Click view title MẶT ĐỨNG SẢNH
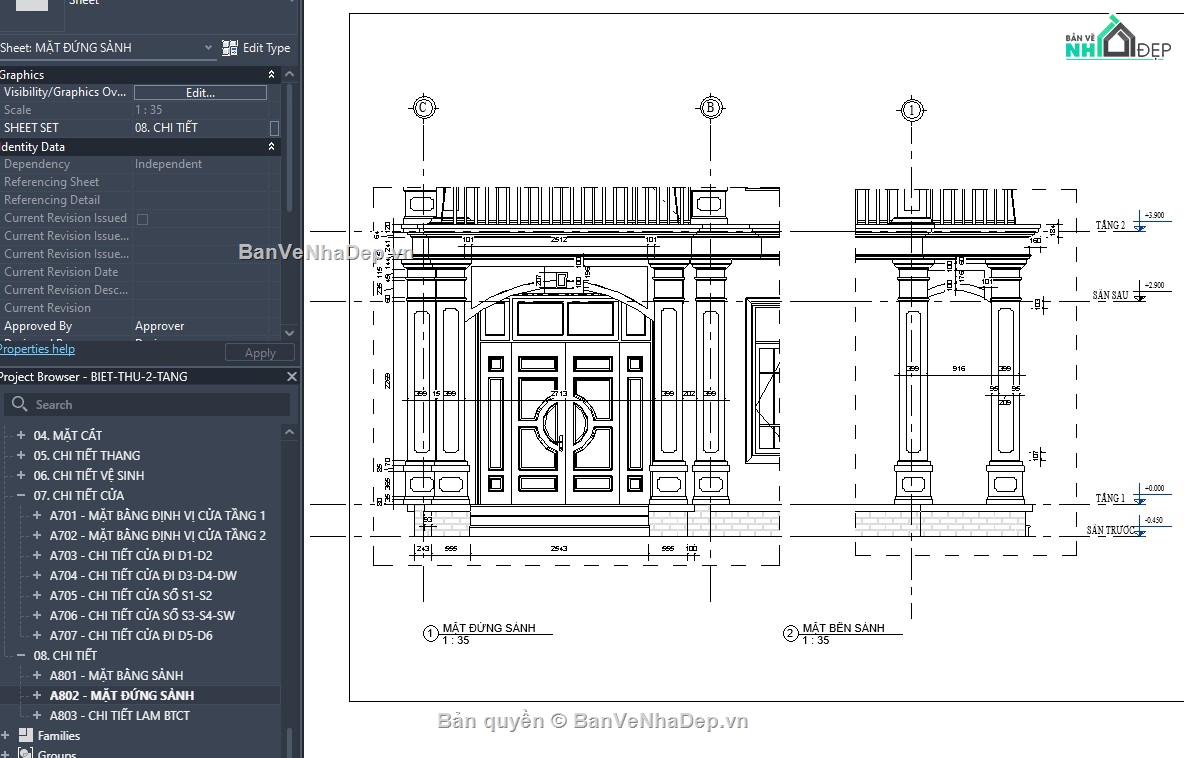The image size is (1184, 758). coord(489,627)
